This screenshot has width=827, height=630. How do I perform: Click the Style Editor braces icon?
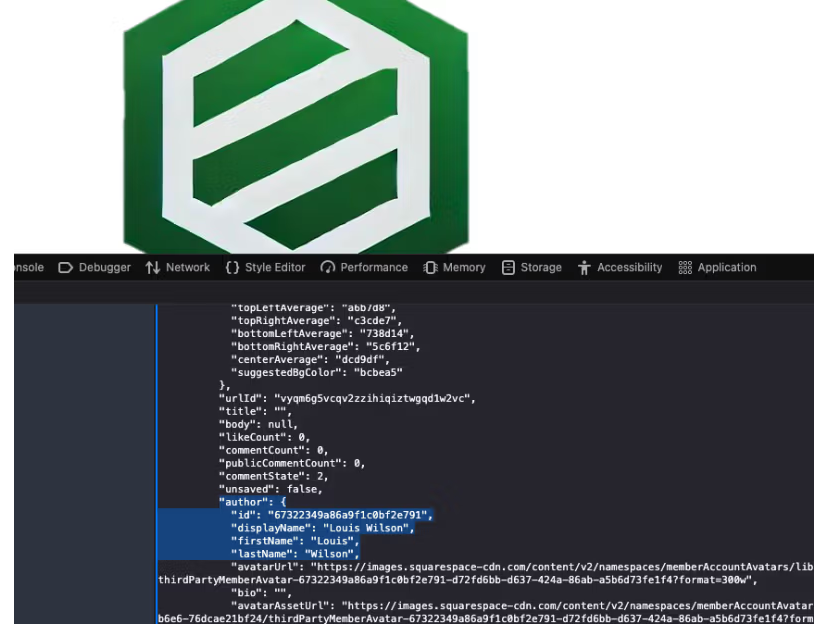click(232, 268)
